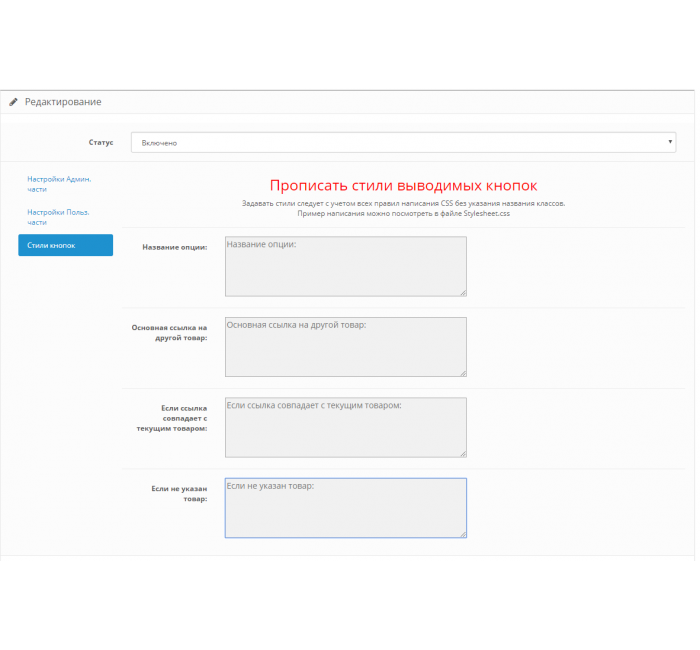Click the bold label Если ссылка совпадает с текущим товаром:
700x650 pixels.
pos(172,418)
